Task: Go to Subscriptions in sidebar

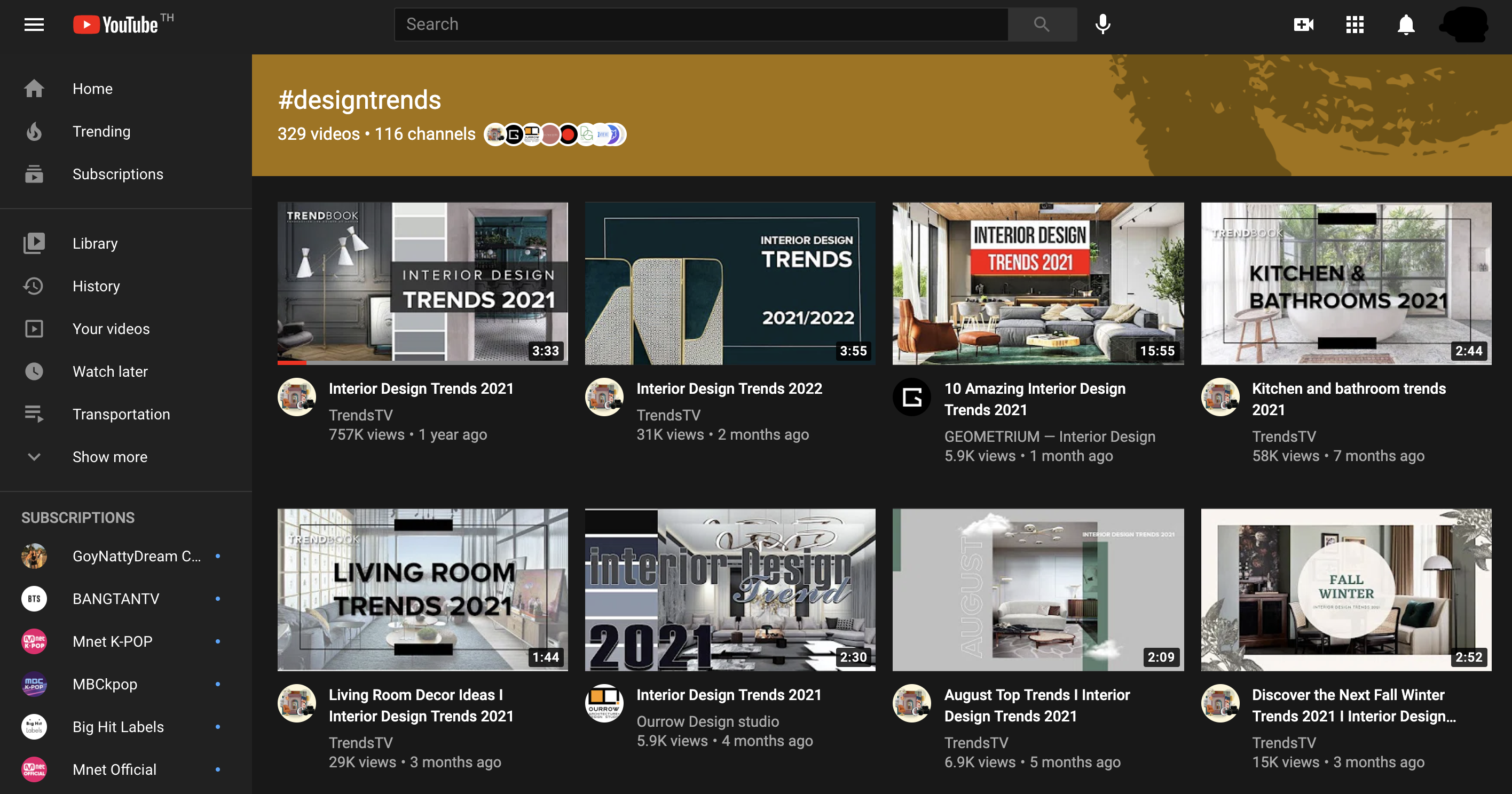Action: 117,174
